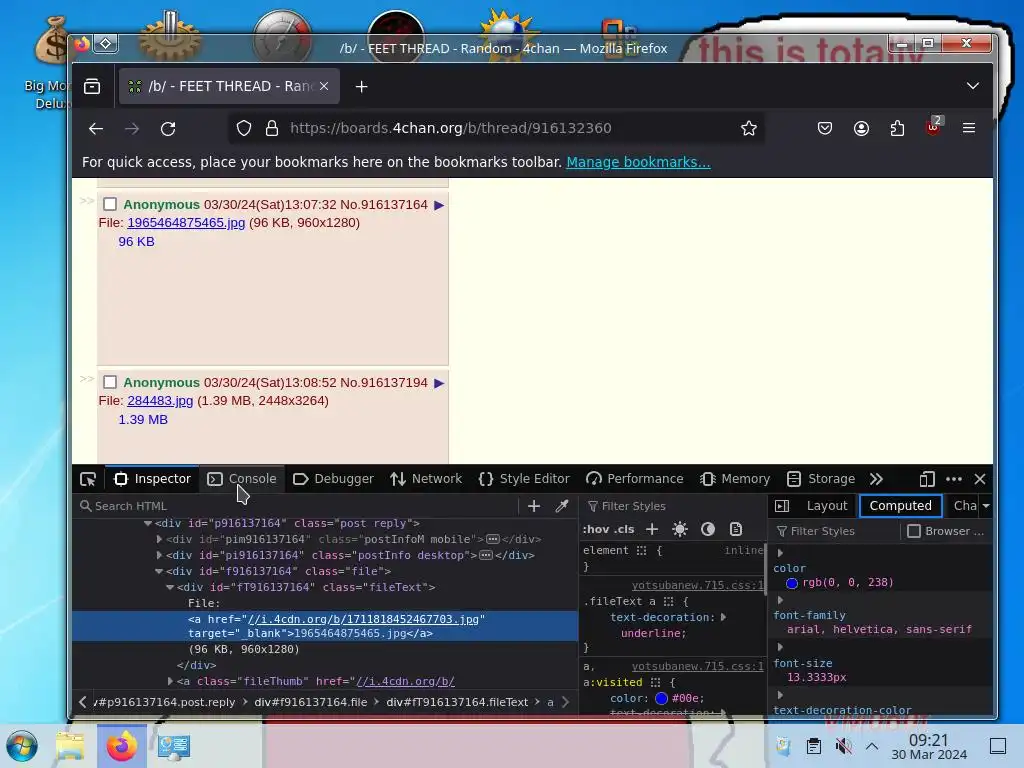Tick checkbox for post No.916137164
This screenshot has width=1024, height=768.
(x=110, y=204)
